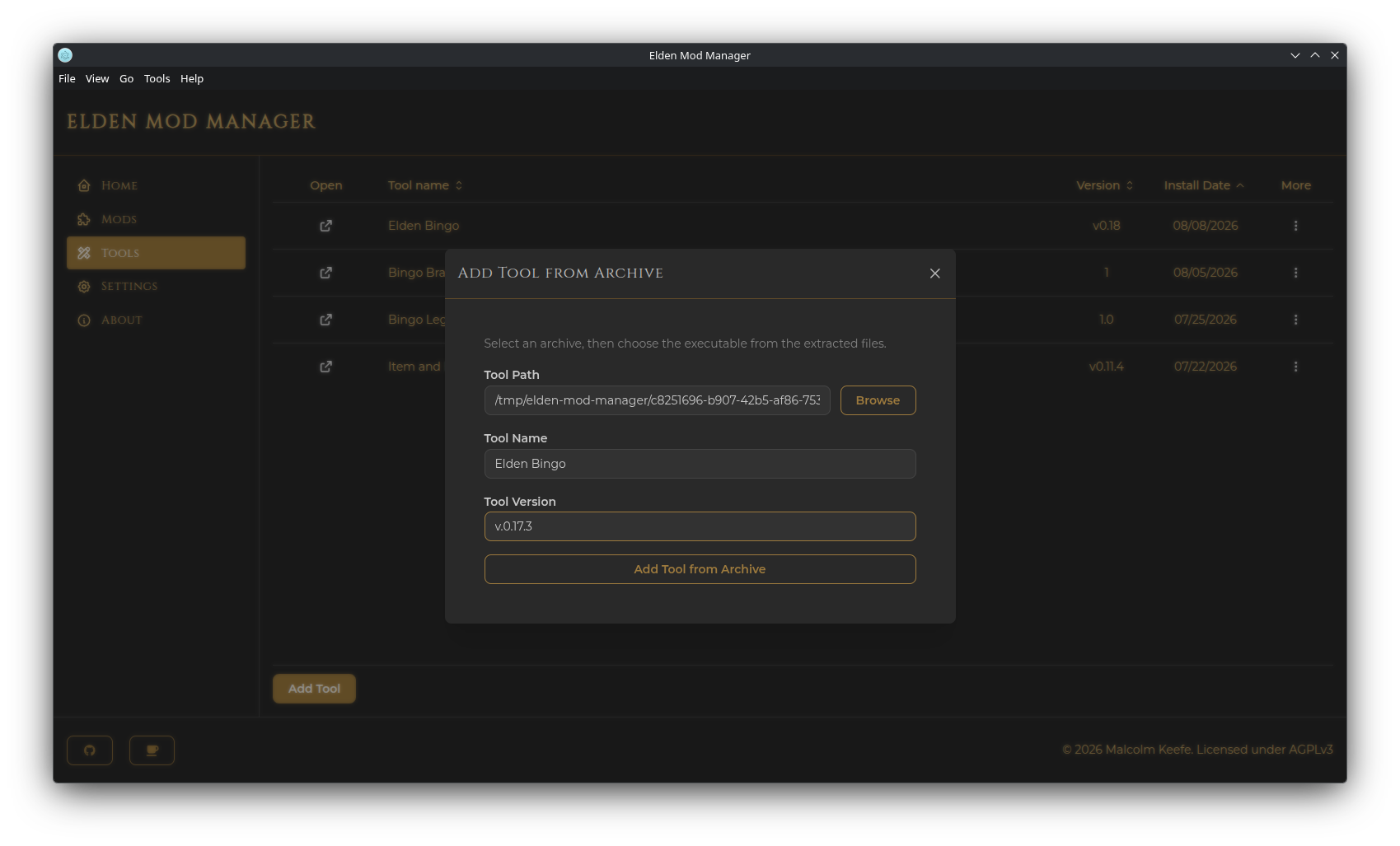Open more options for the 08/05/2026 tool
This screenshot has width=1400, height=846.
click(1295, 273)
